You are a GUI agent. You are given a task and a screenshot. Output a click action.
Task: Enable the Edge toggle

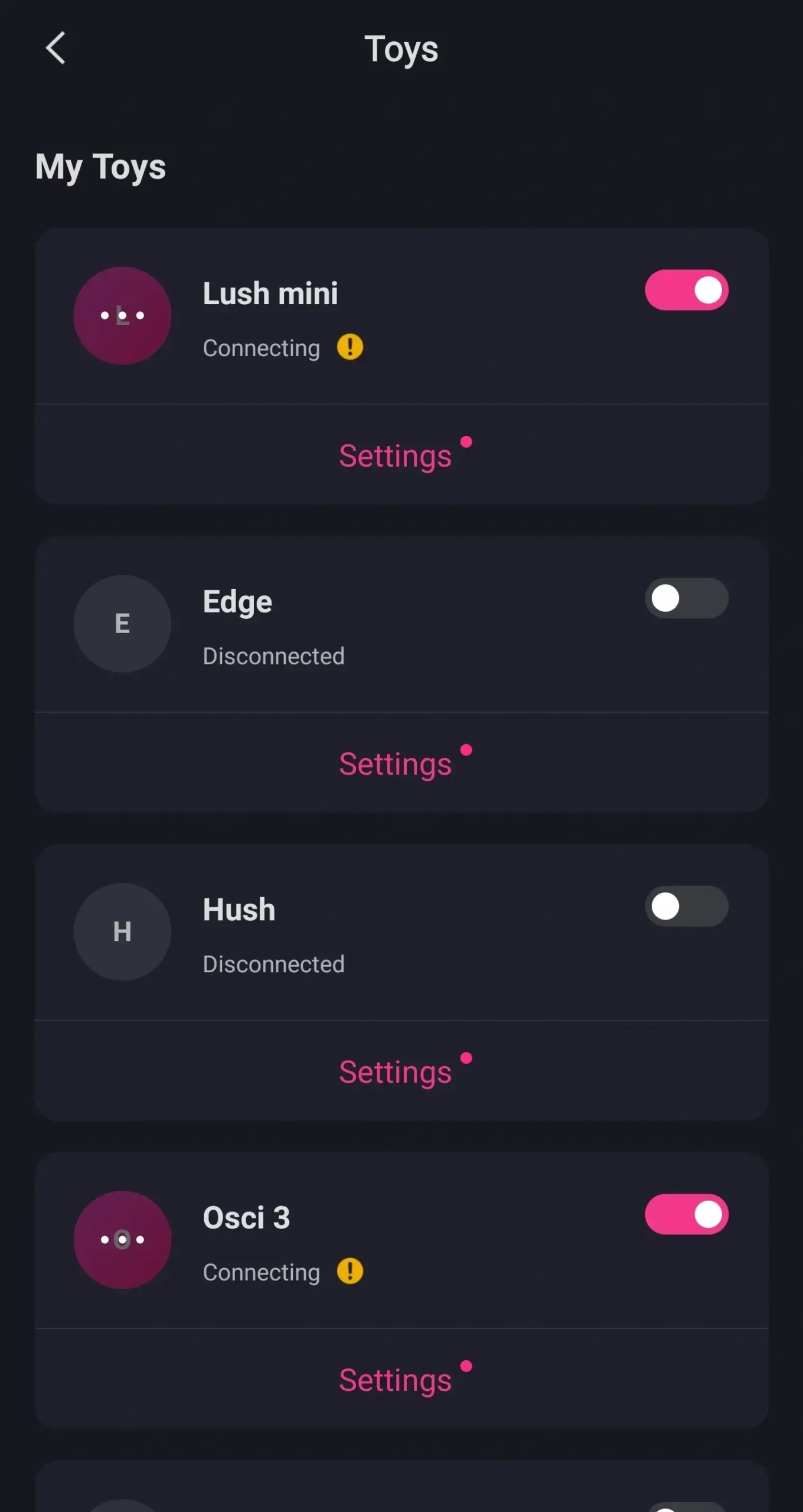(x=686, y=598)
